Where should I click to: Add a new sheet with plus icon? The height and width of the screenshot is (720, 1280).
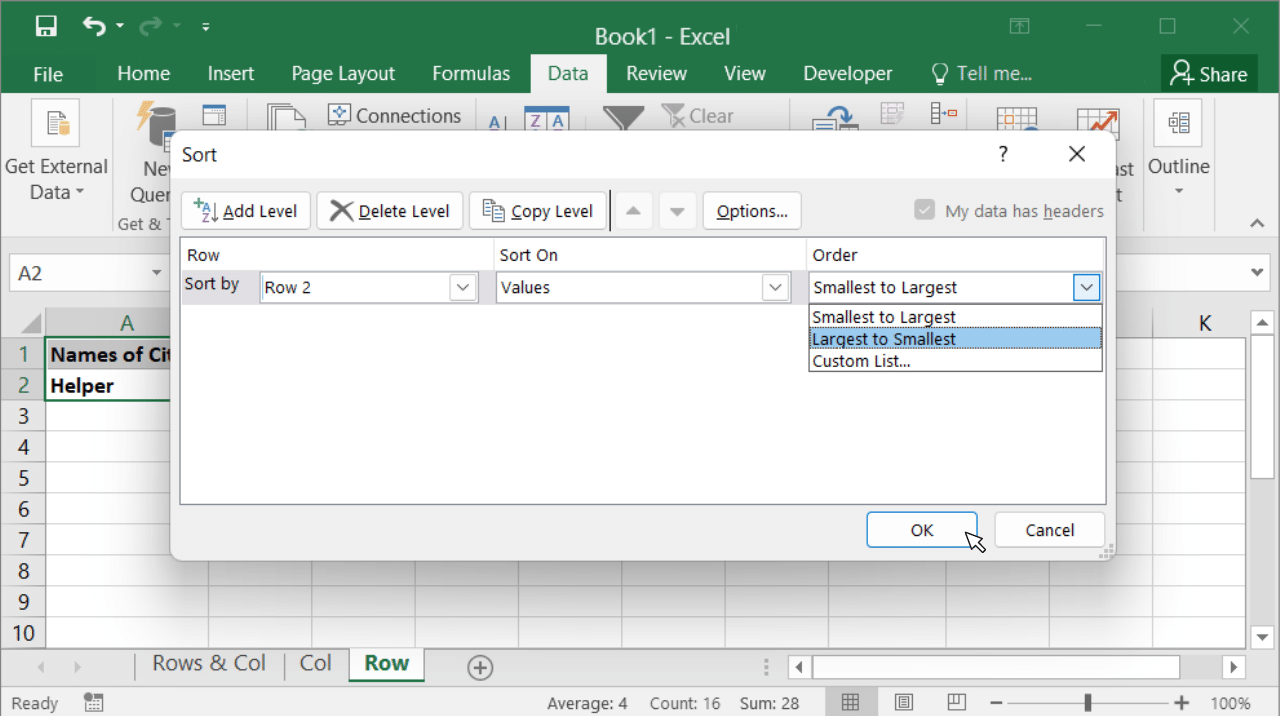tap(480, 667)
